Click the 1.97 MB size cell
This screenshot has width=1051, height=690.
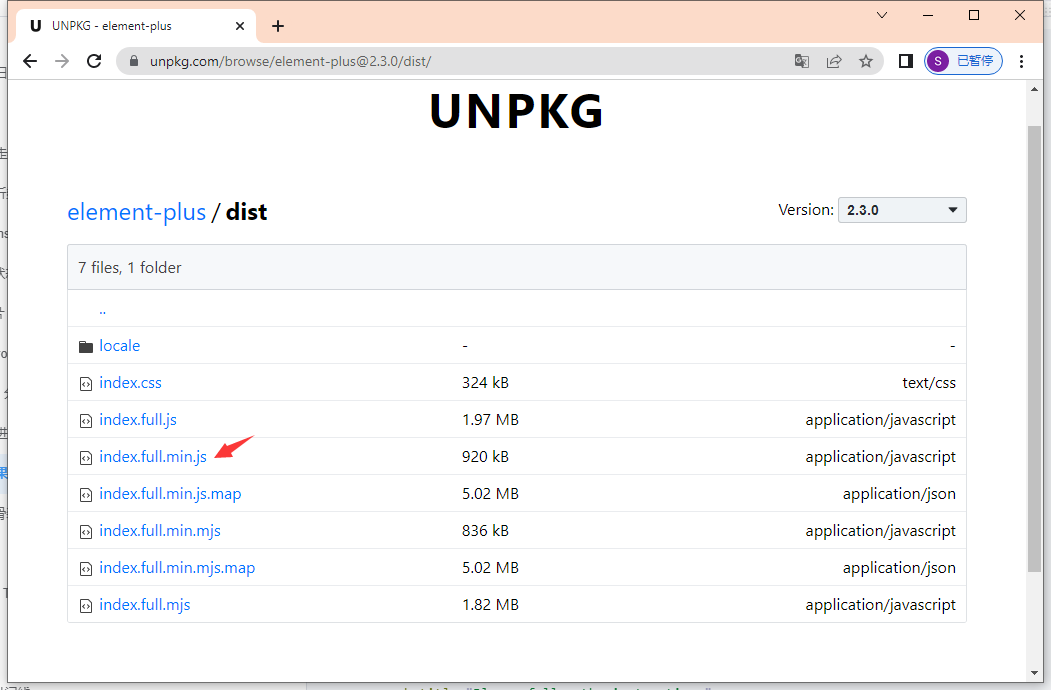tap(490, 419)
